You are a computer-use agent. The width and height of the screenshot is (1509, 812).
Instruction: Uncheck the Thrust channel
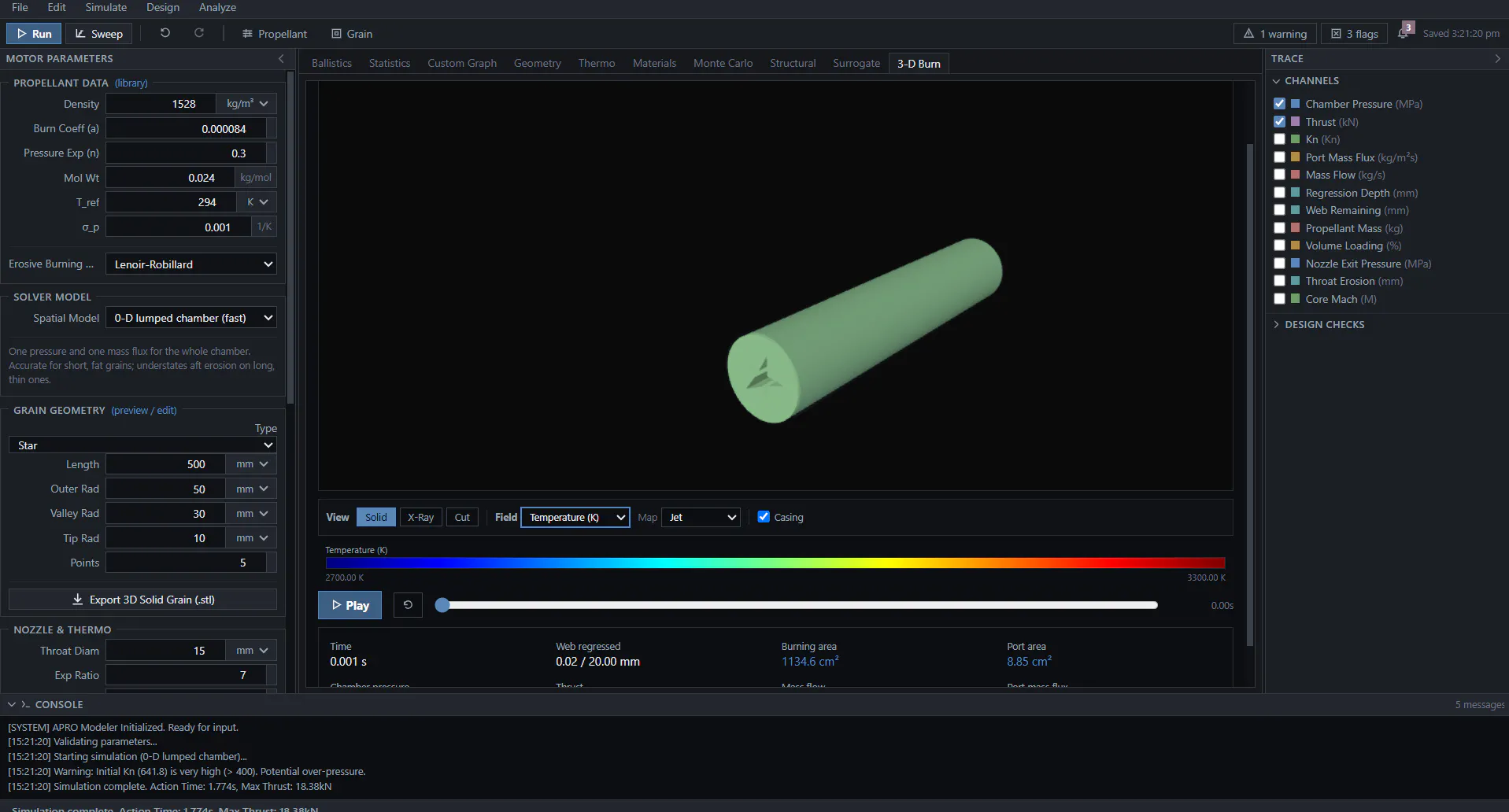1279,122
